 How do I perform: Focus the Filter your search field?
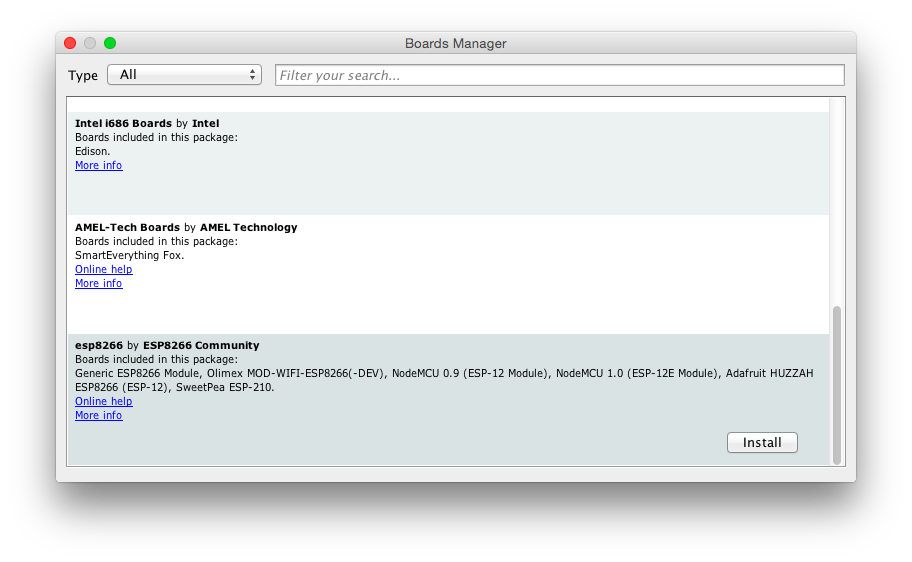(x=559, y=75)
